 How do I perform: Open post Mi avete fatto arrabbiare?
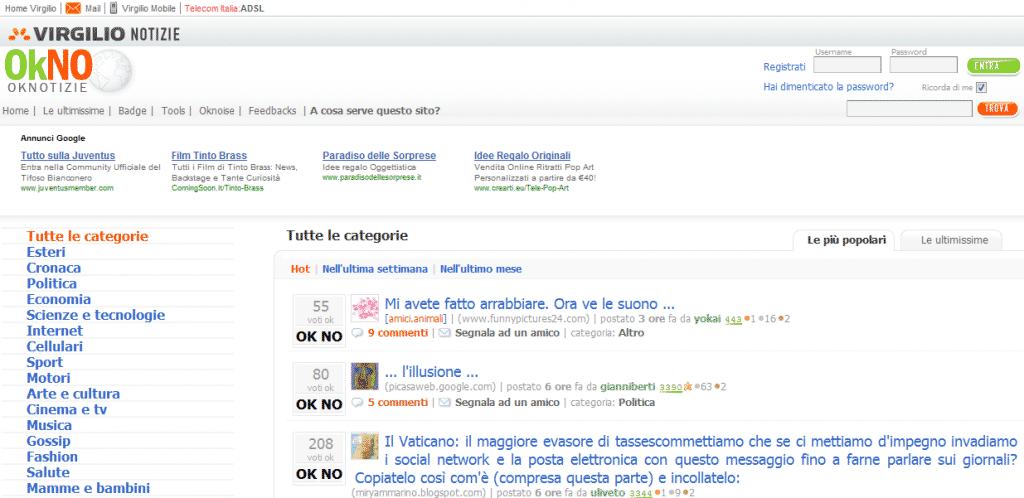(529, 304)
